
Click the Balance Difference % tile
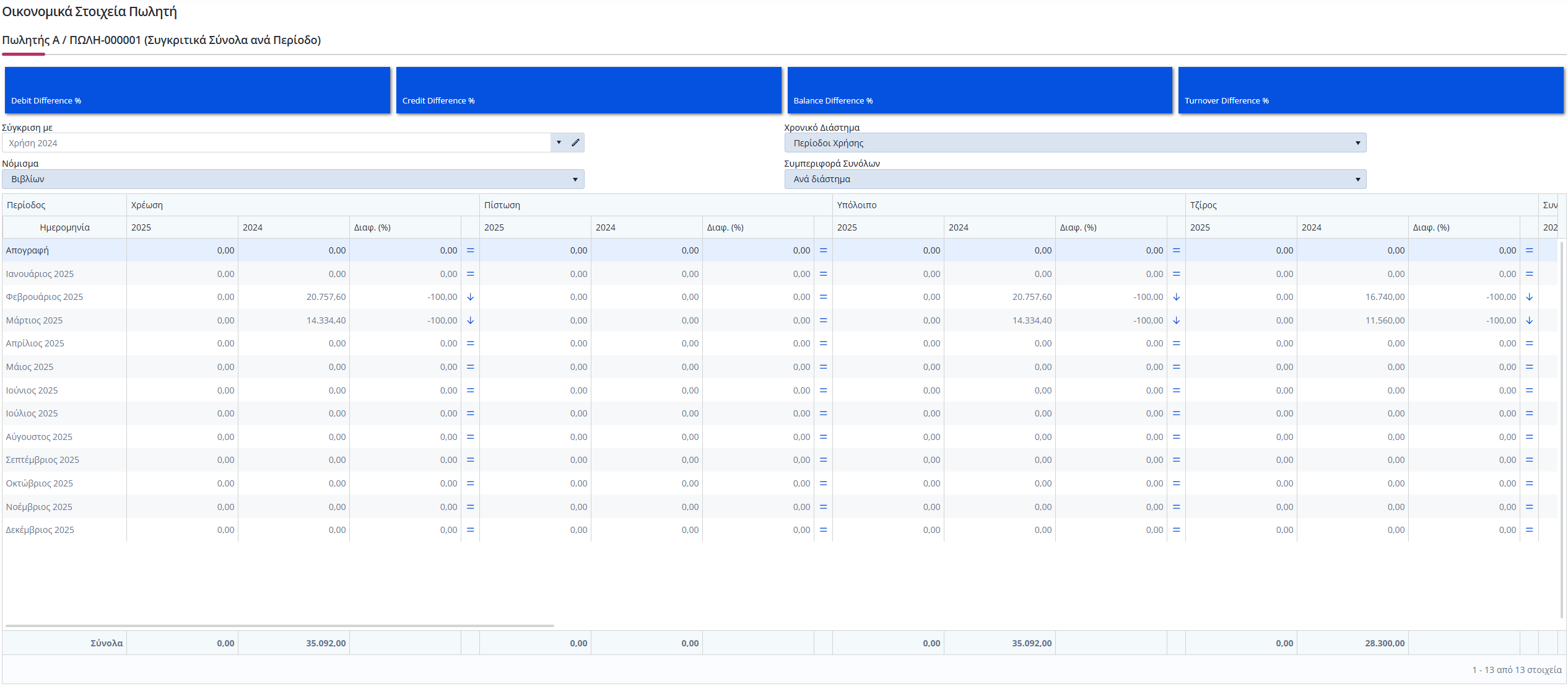pyautogui.click(x=980, y=90)
